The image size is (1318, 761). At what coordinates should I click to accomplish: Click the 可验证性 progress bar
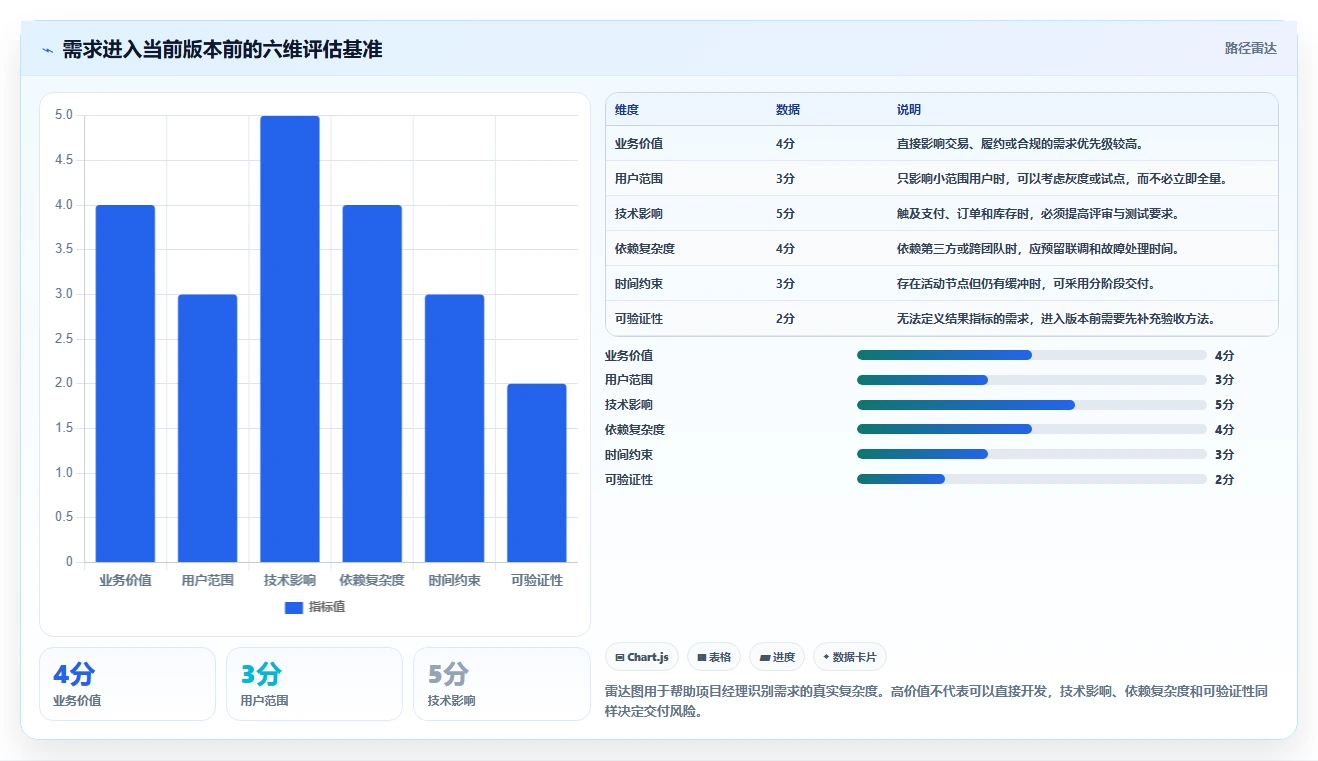pyautogui.click(x=1031, y=479)
